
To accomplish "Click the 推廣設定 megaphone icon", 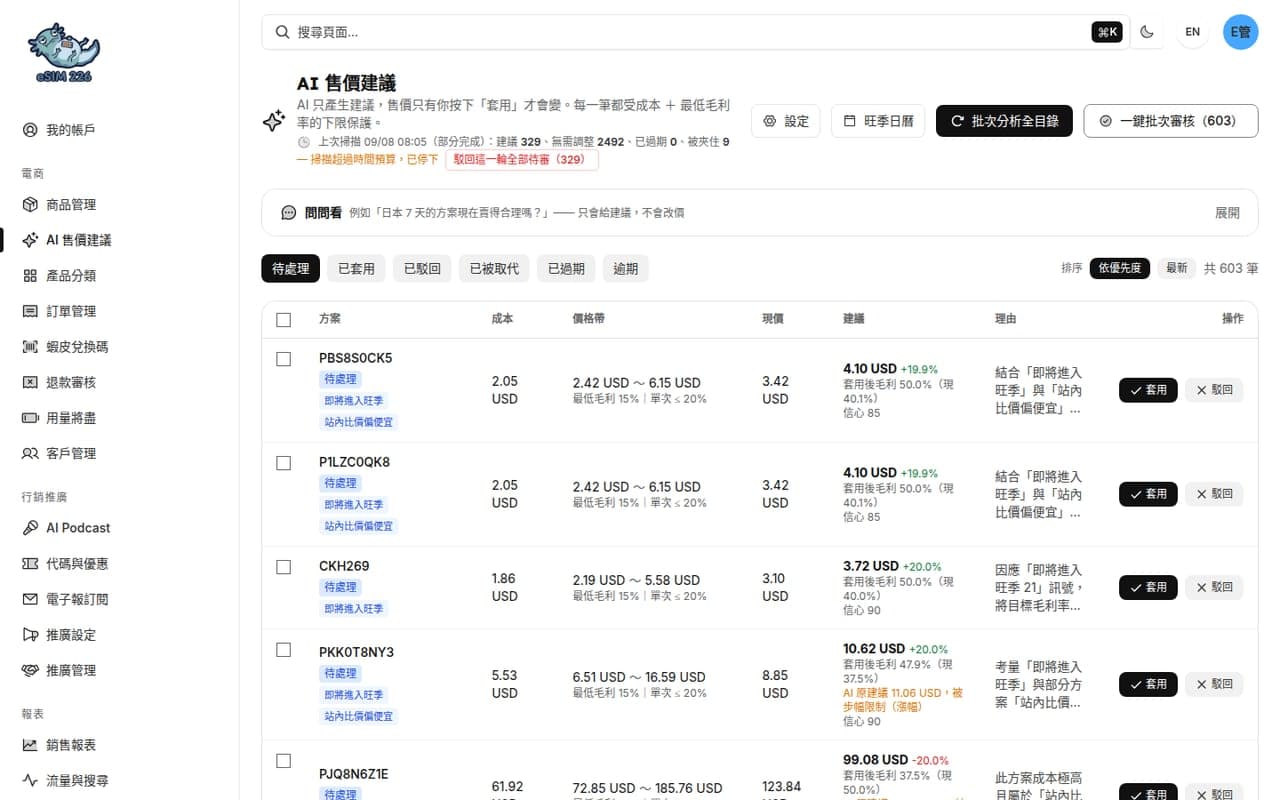I will [x=30, y=635].
